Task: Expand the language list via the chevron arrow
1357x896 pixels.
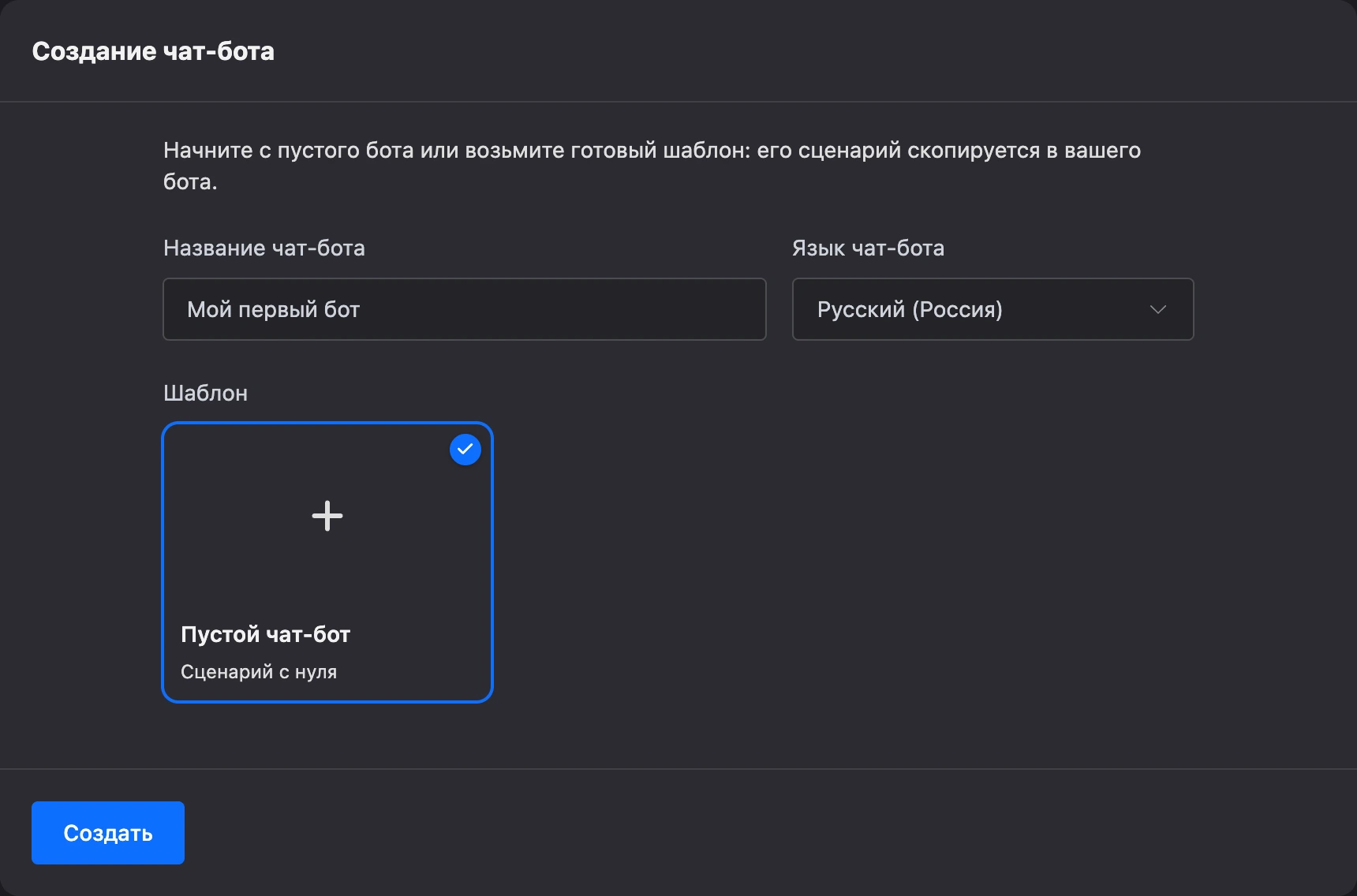Action: [1158, 309]
